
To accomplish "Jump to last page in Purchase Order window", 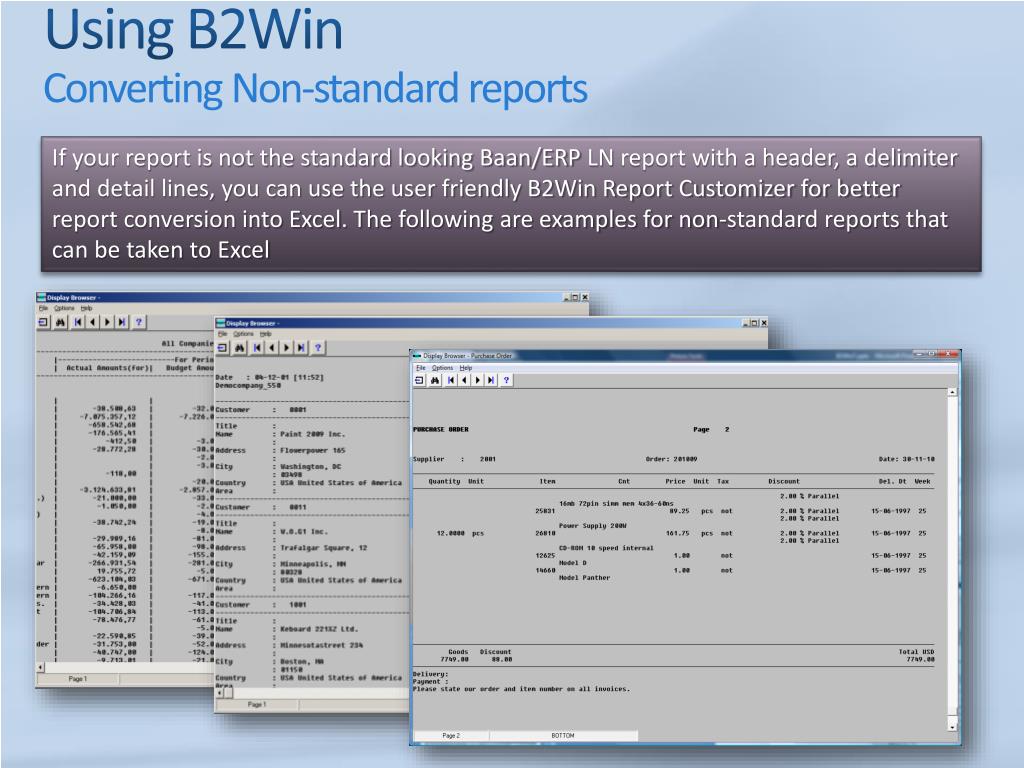I will pos(491,380).
